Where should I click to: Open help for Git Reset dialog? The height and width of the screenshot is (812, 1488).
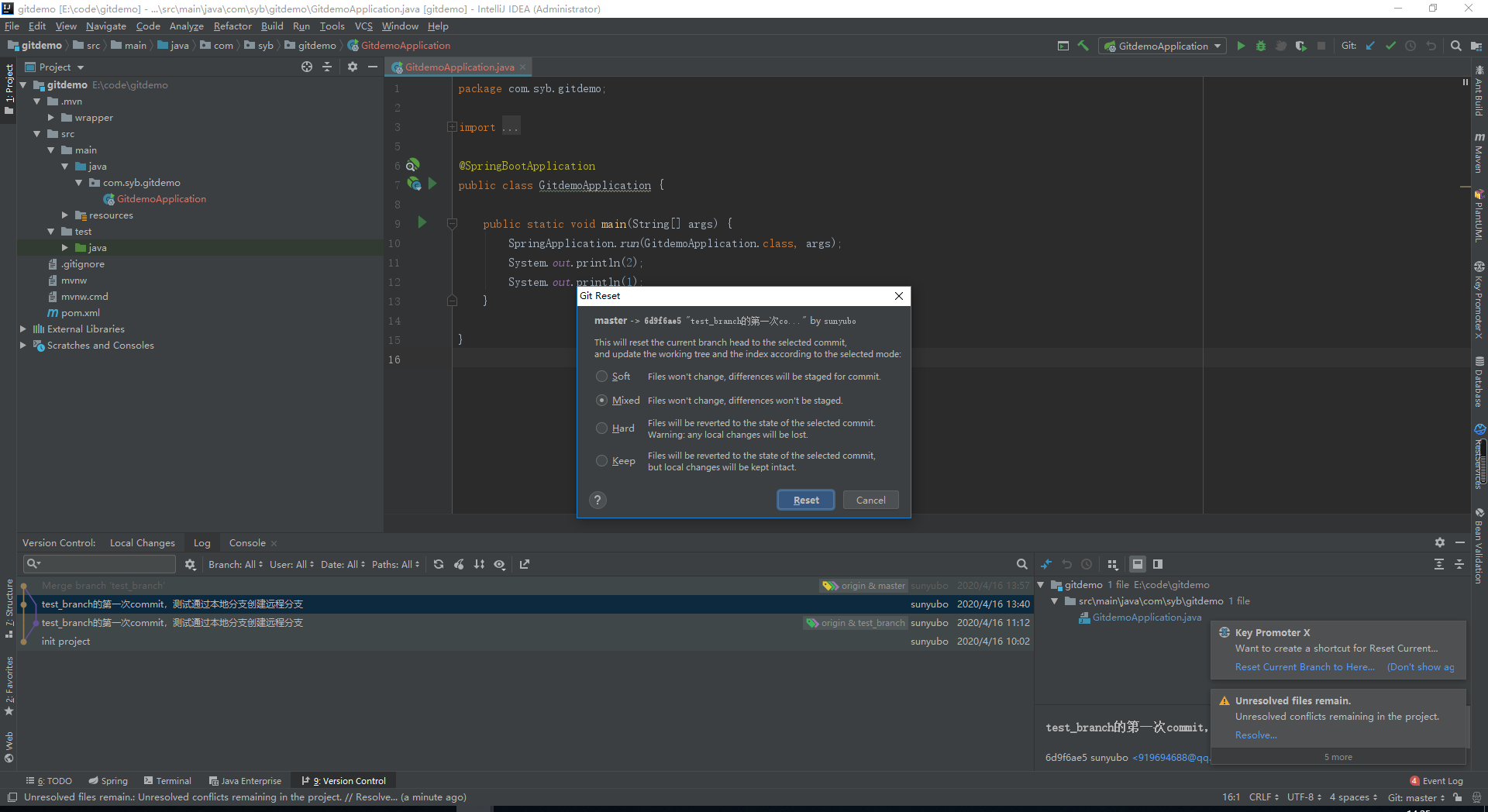point(598,501)
